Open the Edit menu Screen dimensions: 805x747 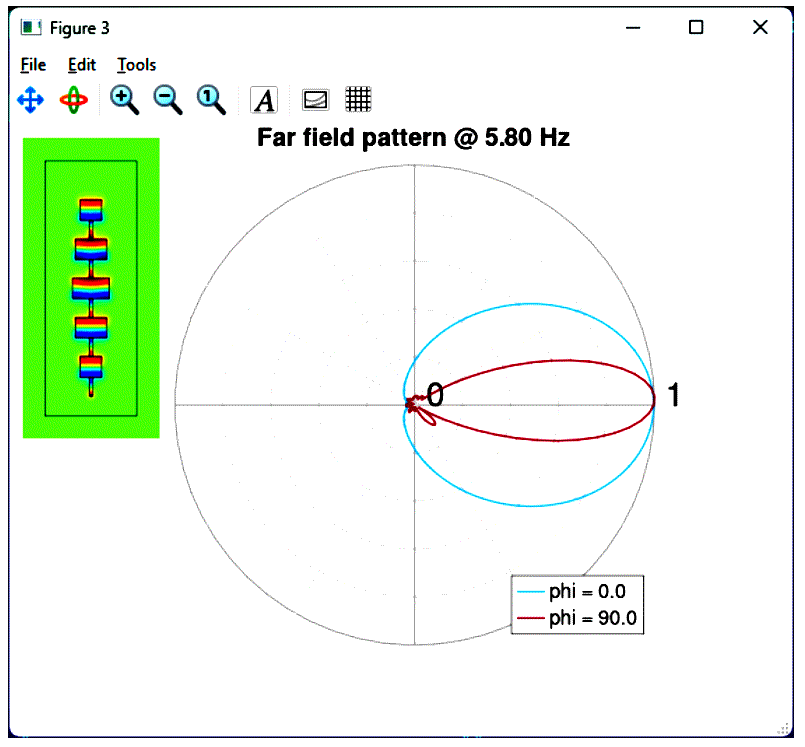[x=82, y=65]
